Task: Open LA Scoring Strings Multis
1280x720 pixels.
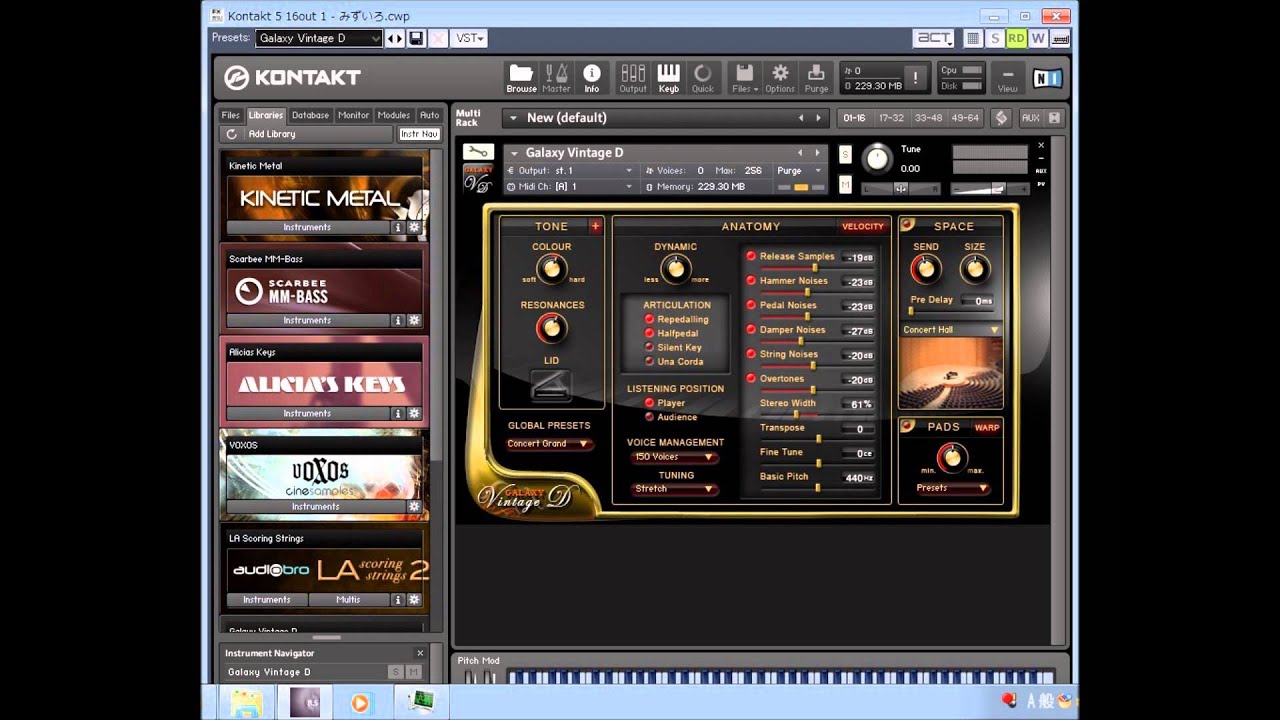Action: (348, 599)
